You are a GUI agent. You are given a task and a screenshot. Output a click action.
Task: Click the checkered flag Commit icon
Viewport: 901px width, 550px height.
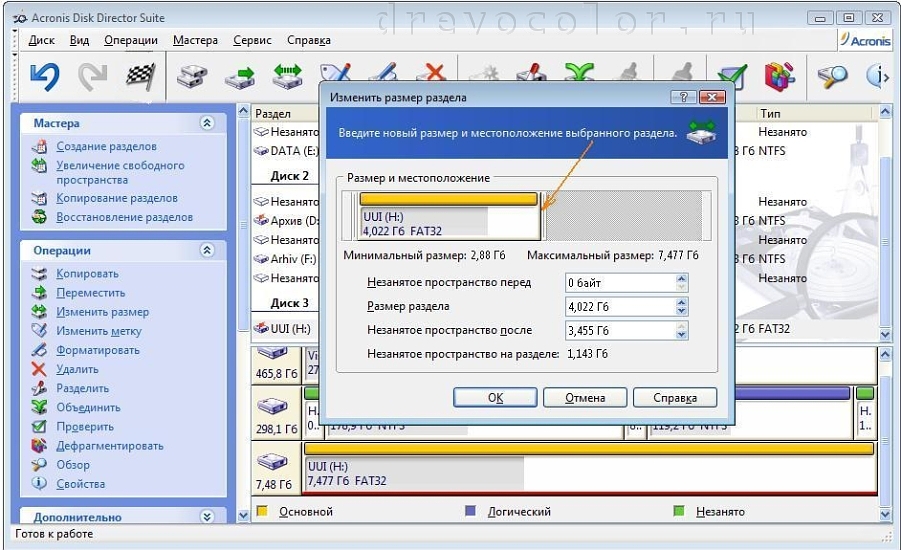(x=141, y=77)
